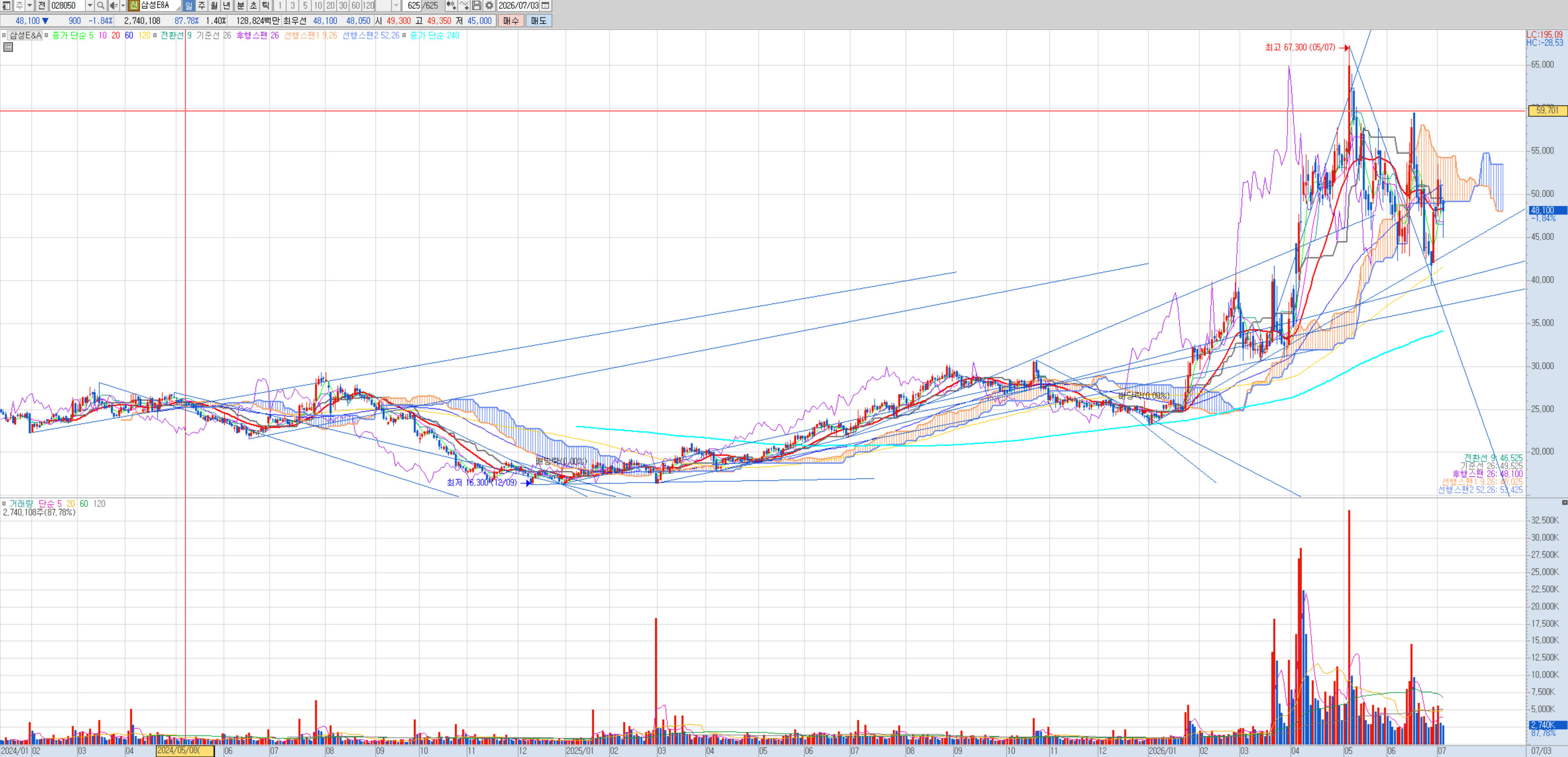Switch to 틱 tick chart

(x=266, y=5)
